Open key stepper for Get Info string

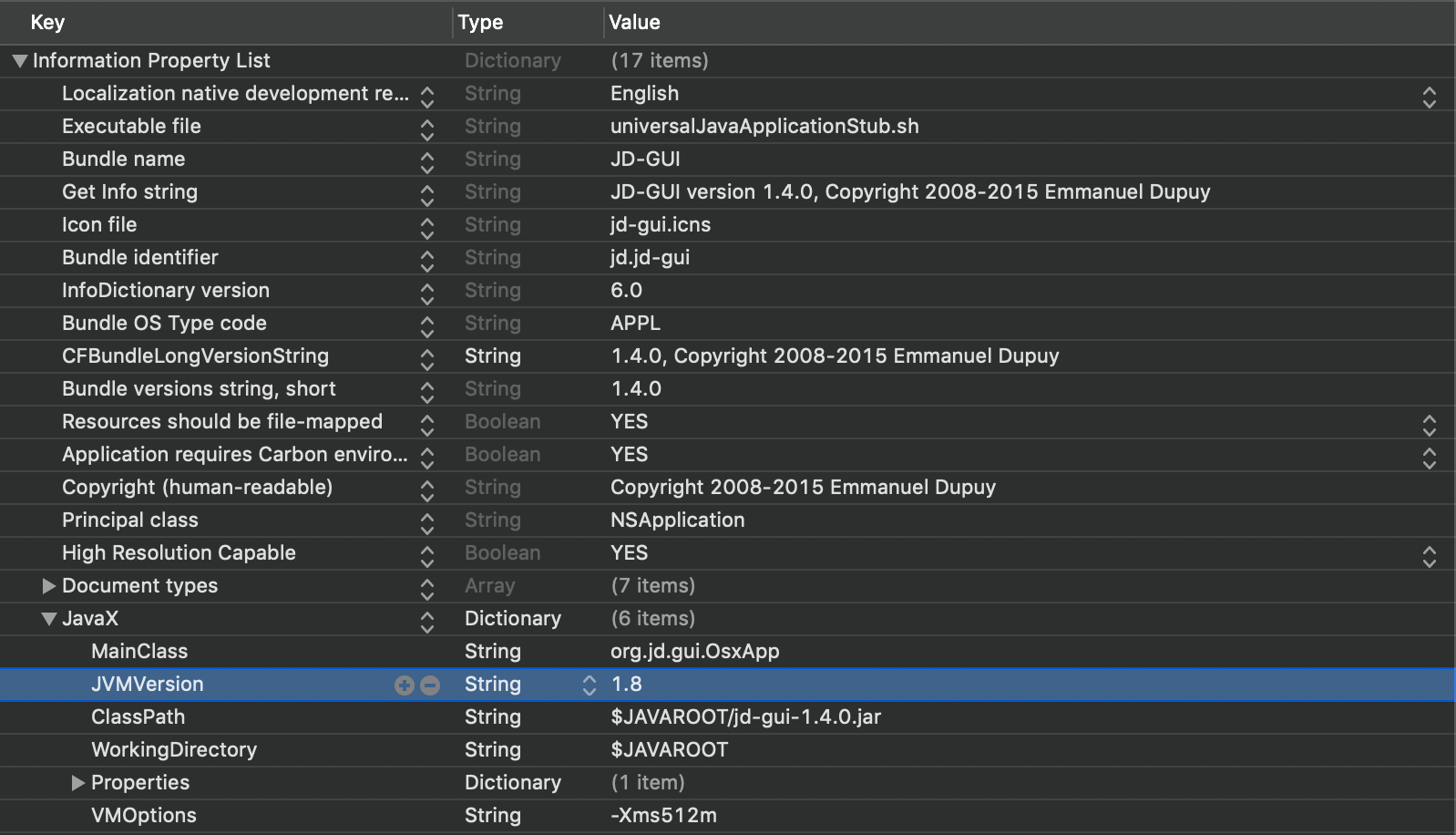(x=427, y=196)
